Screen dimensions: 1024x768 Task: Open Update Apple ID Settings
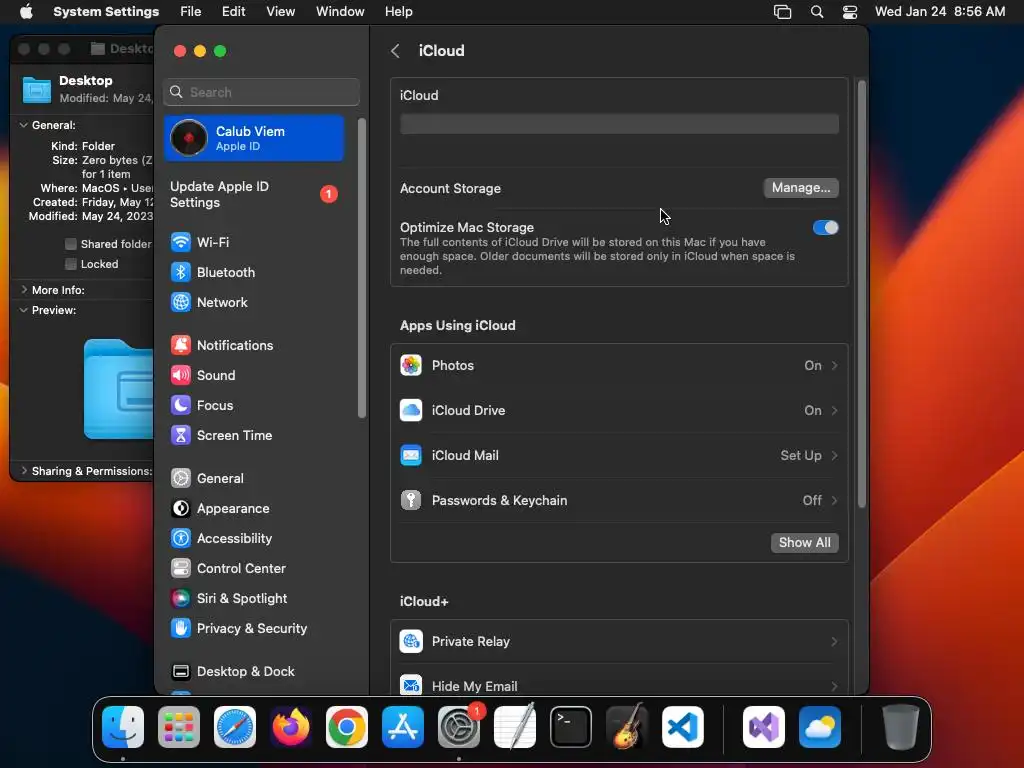coord(254,195)
